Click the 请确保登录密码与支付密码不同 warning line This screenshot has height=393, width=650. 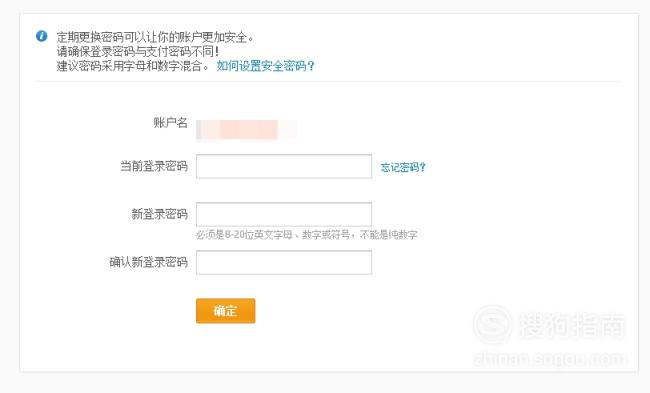pyautogui.click(x=138, y=51)
